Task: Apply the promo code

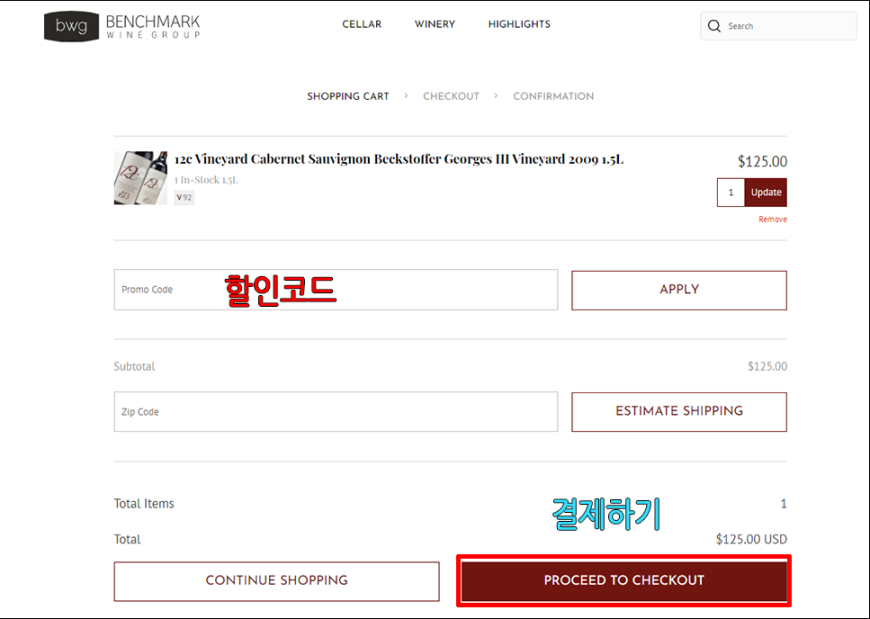Action: point(679,290)
